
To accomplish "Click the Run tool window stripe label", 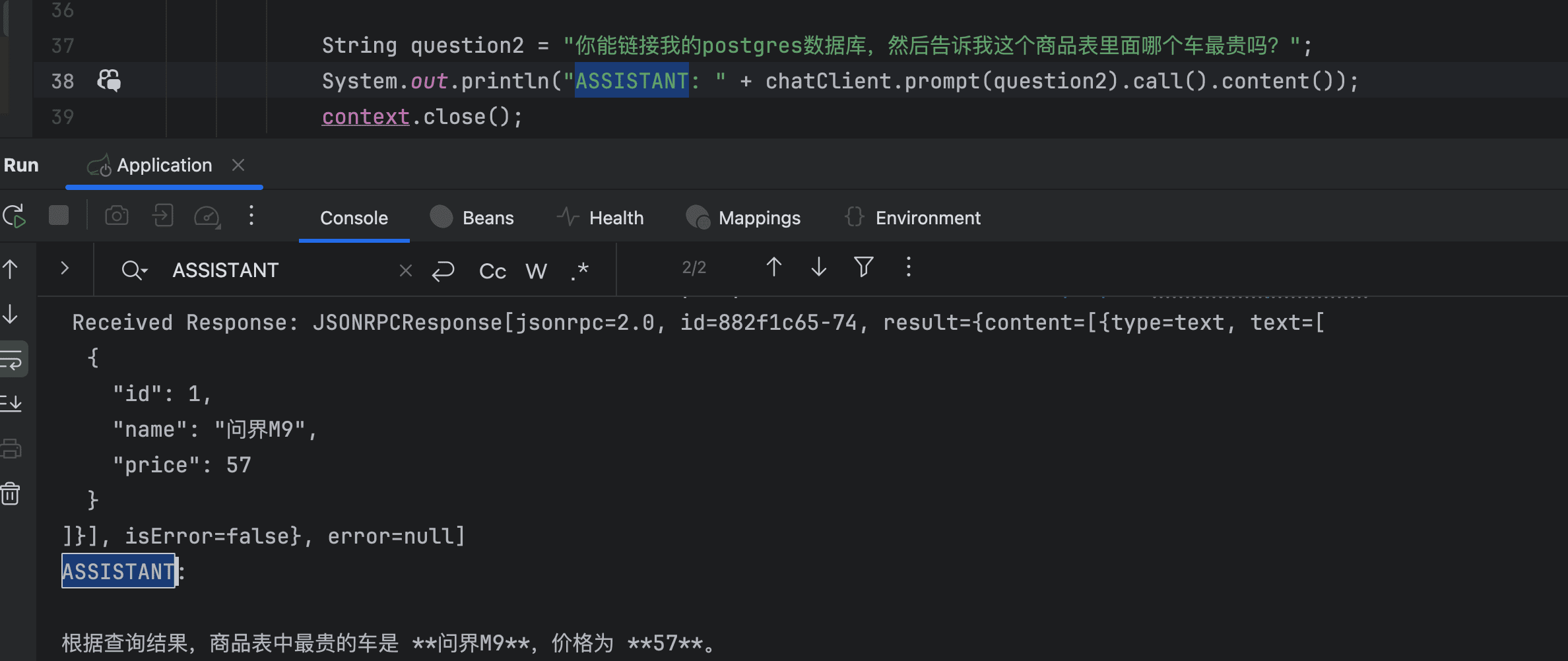I will [21, 165].
